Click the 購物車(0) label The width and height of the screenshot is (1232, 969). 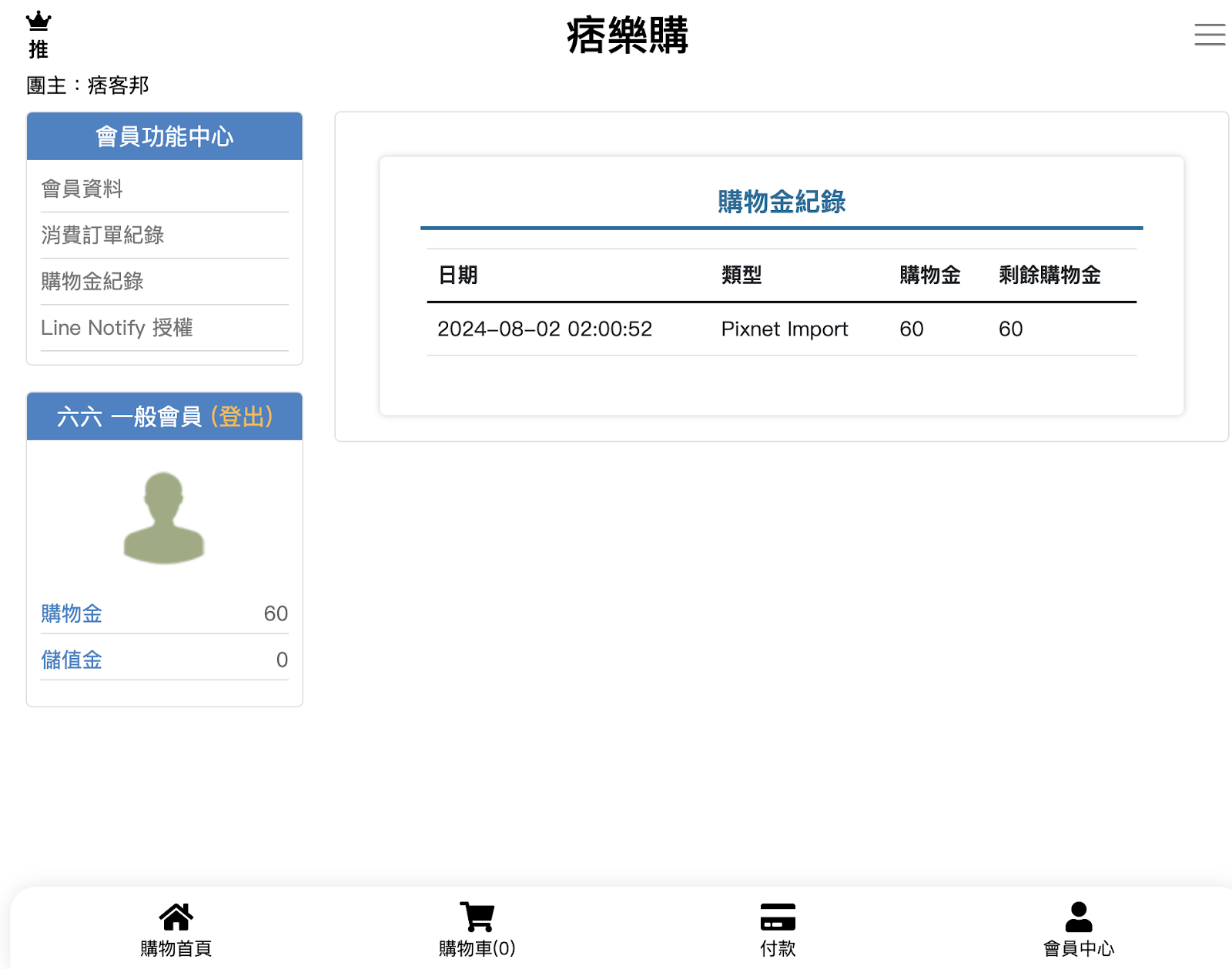click(477, 948)
